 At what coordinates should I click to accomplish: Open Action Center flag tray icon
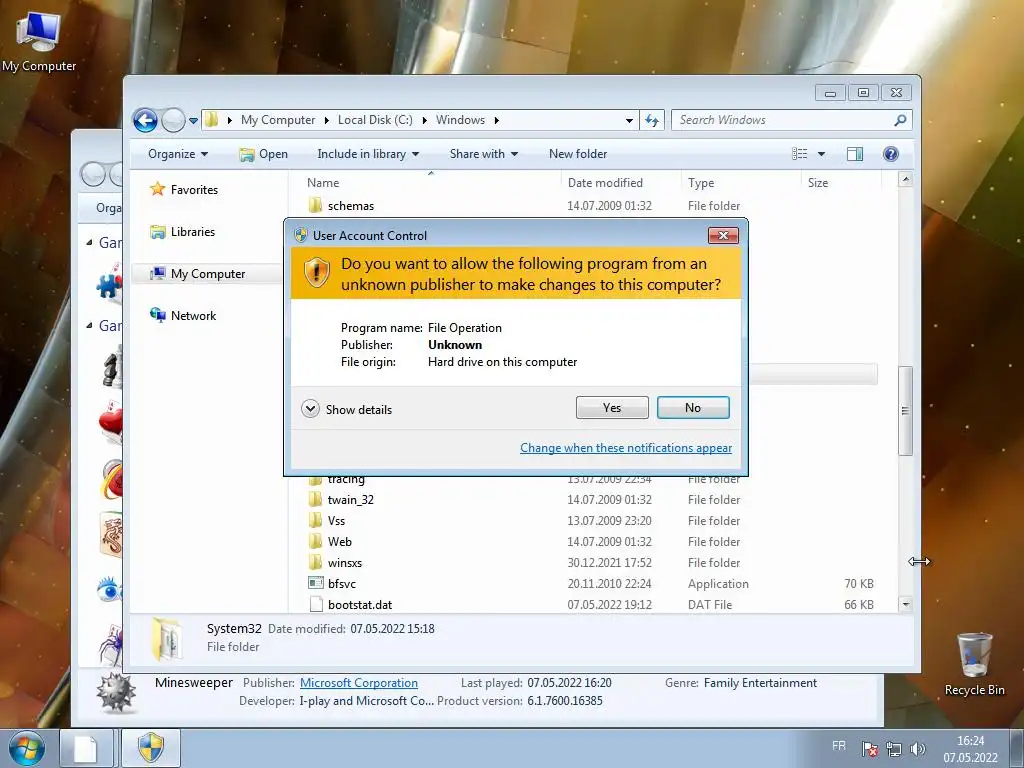click(869, 749)
